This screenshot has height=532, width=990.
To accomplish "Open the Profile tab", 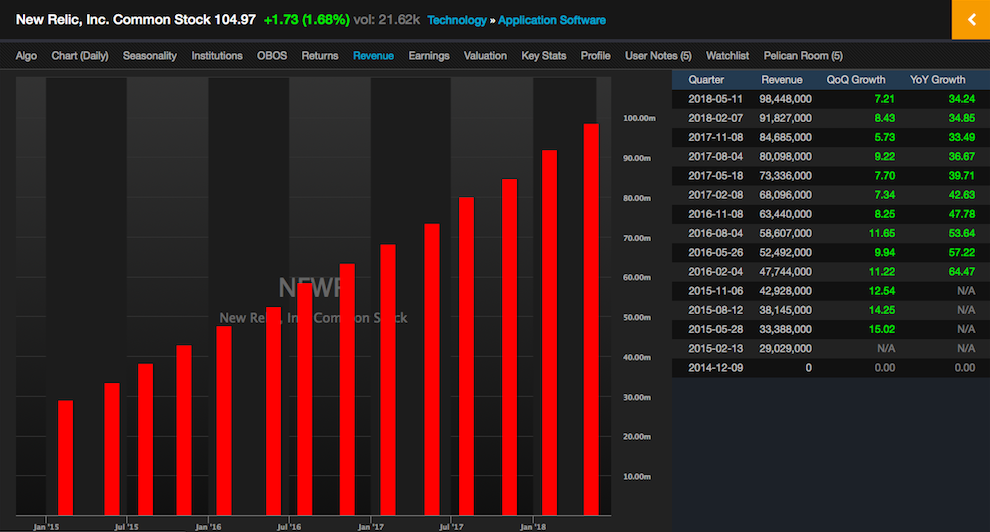I will click(595, 56).
